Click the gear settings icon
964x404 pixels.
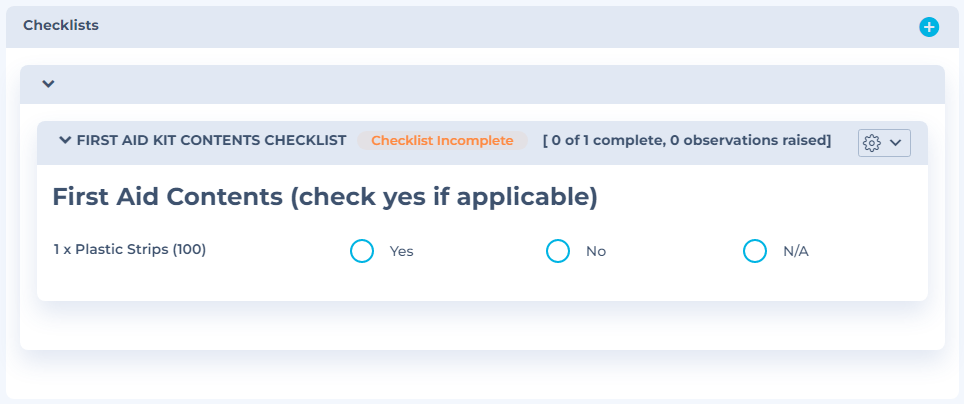click(x=872, y=143)
